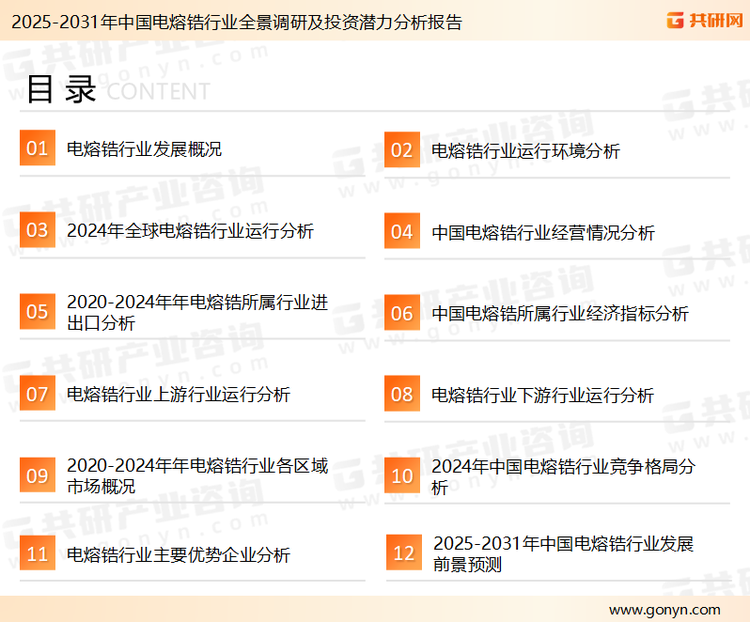
Task: Visit the www.gonyn.com website link
Action: [x=664, y=609]
